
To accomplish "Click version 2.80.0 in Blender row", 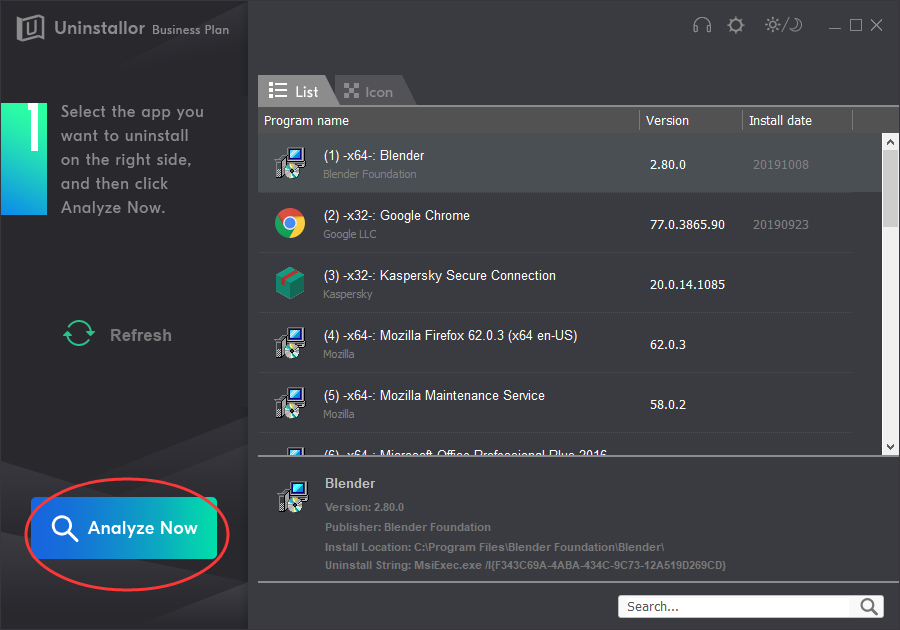I will point(668,165).
